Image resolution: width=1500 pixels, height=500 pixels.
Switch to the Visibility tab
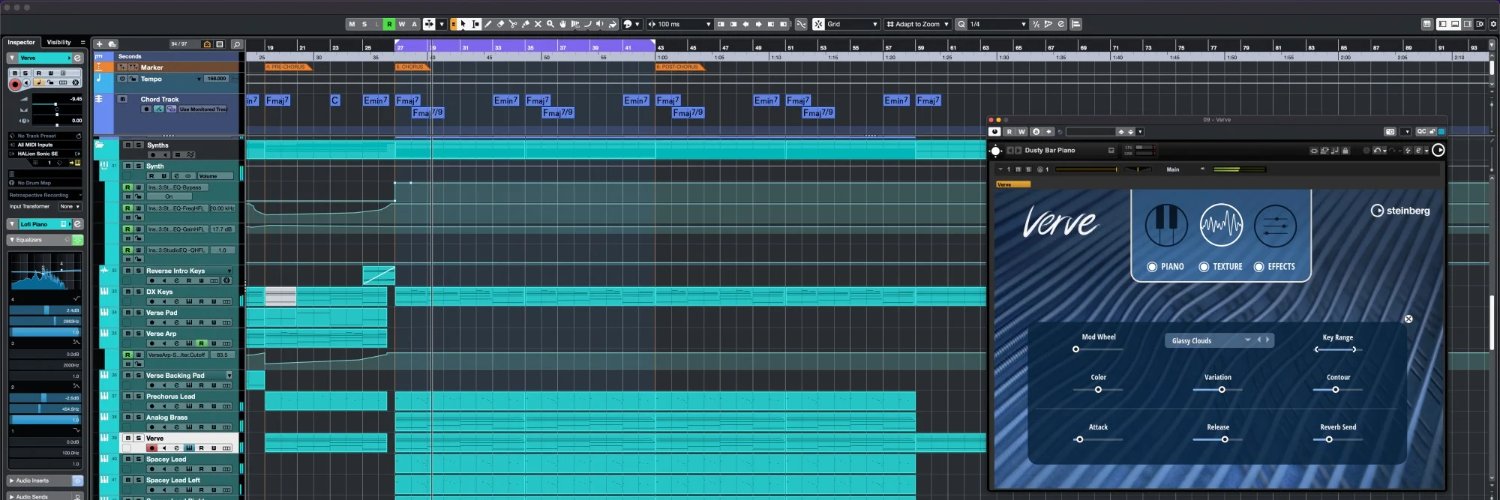58,42
